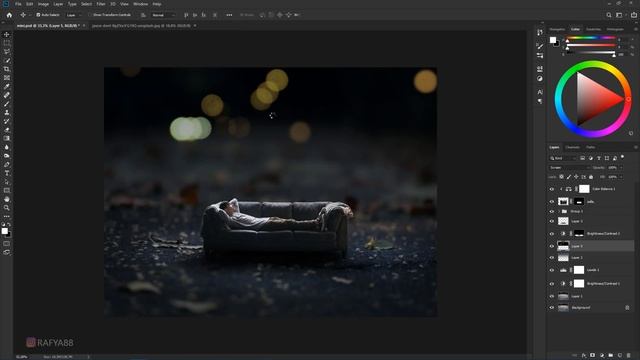Open the Character panel icon in side dock

pyautogui.click(x=540, y=92)
